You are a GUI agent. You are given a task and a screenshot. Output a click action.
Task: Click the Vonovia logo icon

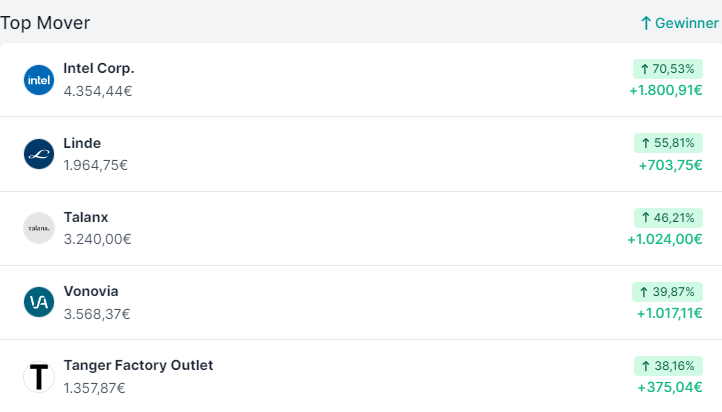pyautogui.click(x=38, y=302)
